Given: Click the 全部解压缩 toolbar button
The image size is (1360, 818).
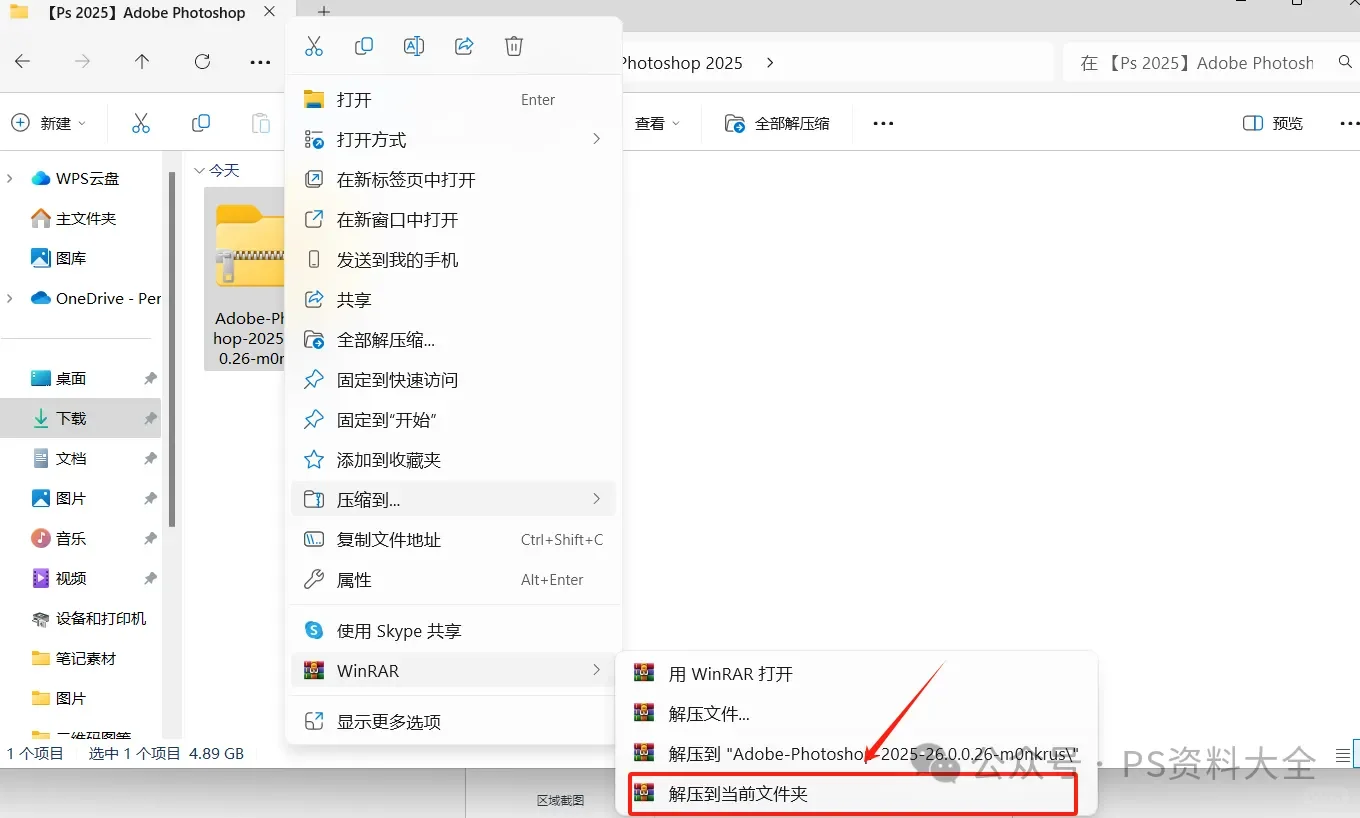Looking at the screenshot, I should [776, 123].
